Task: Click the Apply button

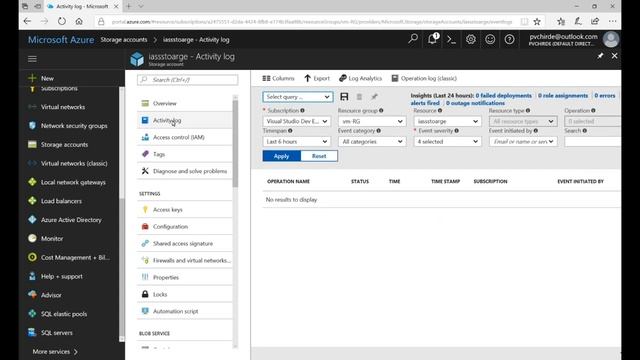Action: click(282, 156)
